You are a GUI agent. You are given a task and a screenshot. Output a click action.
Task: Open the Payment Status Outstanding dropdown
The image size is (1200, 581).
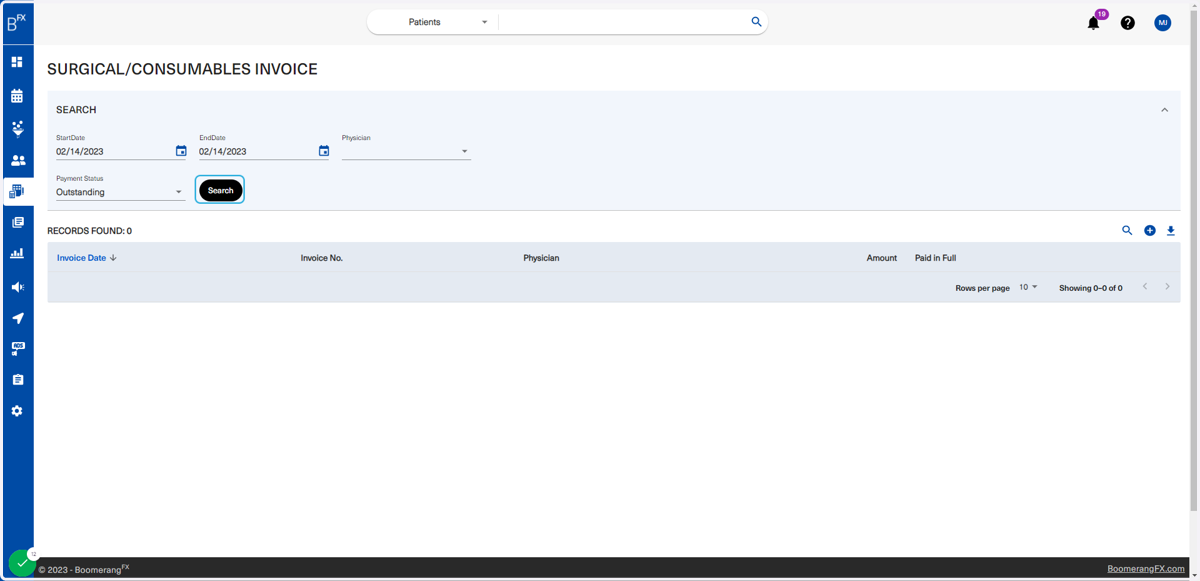point(120,192)
